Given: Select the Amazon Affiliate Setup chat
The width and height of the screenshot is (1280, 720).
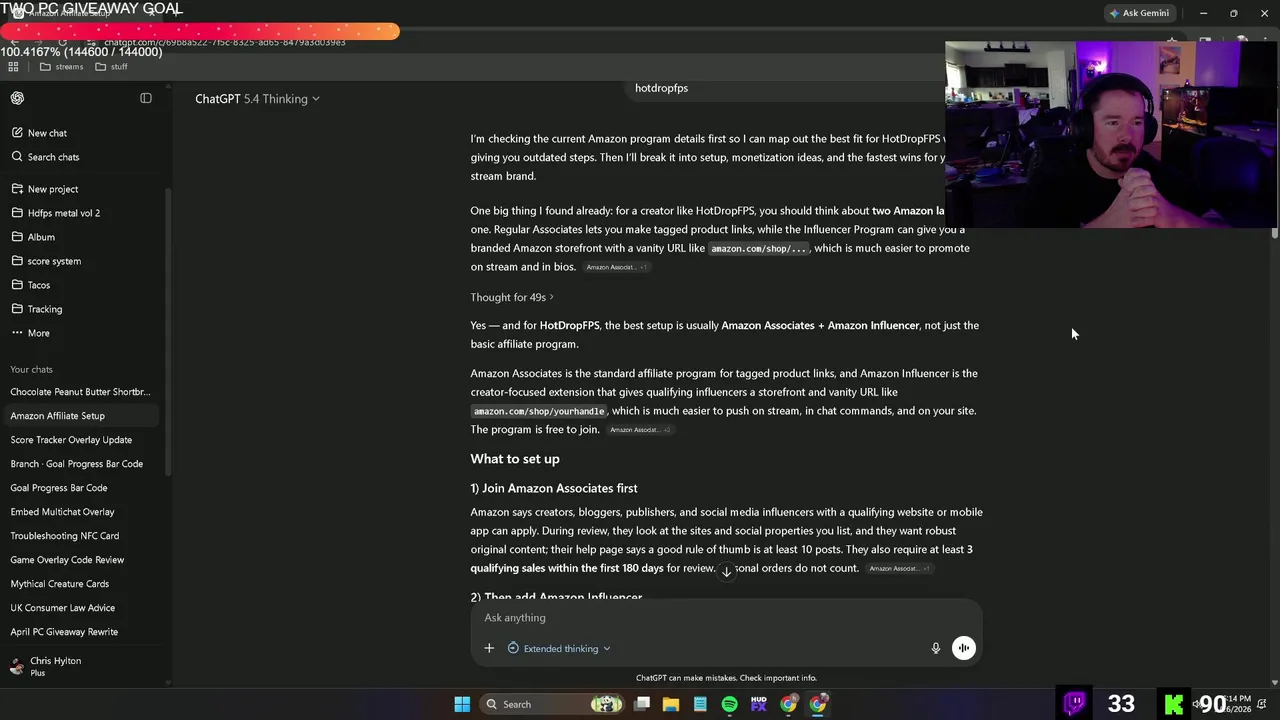Looking at the screenshot, I should tap(80, 416).
